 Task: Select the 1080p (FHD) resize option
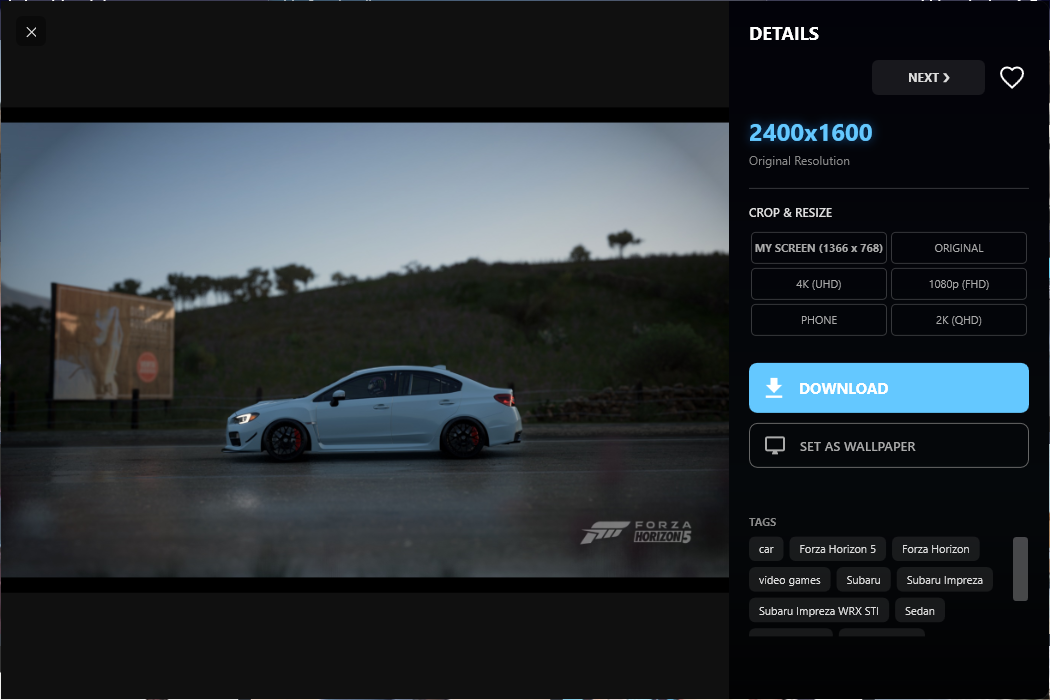pos(958,284)
